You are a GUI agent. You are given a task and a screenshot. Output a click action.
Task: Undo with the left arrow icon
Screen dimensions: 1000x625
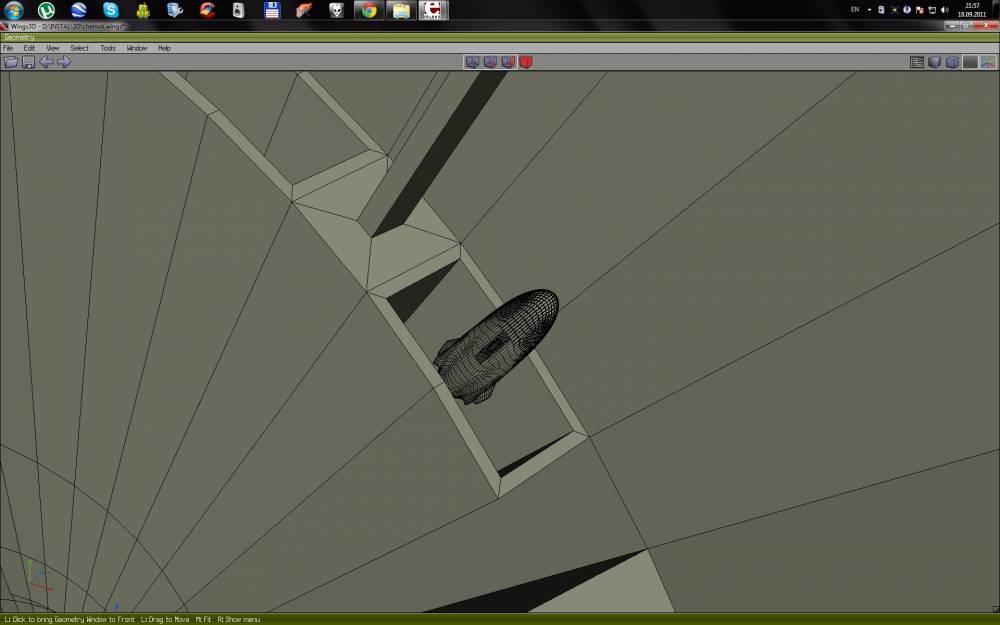point(46,62)
